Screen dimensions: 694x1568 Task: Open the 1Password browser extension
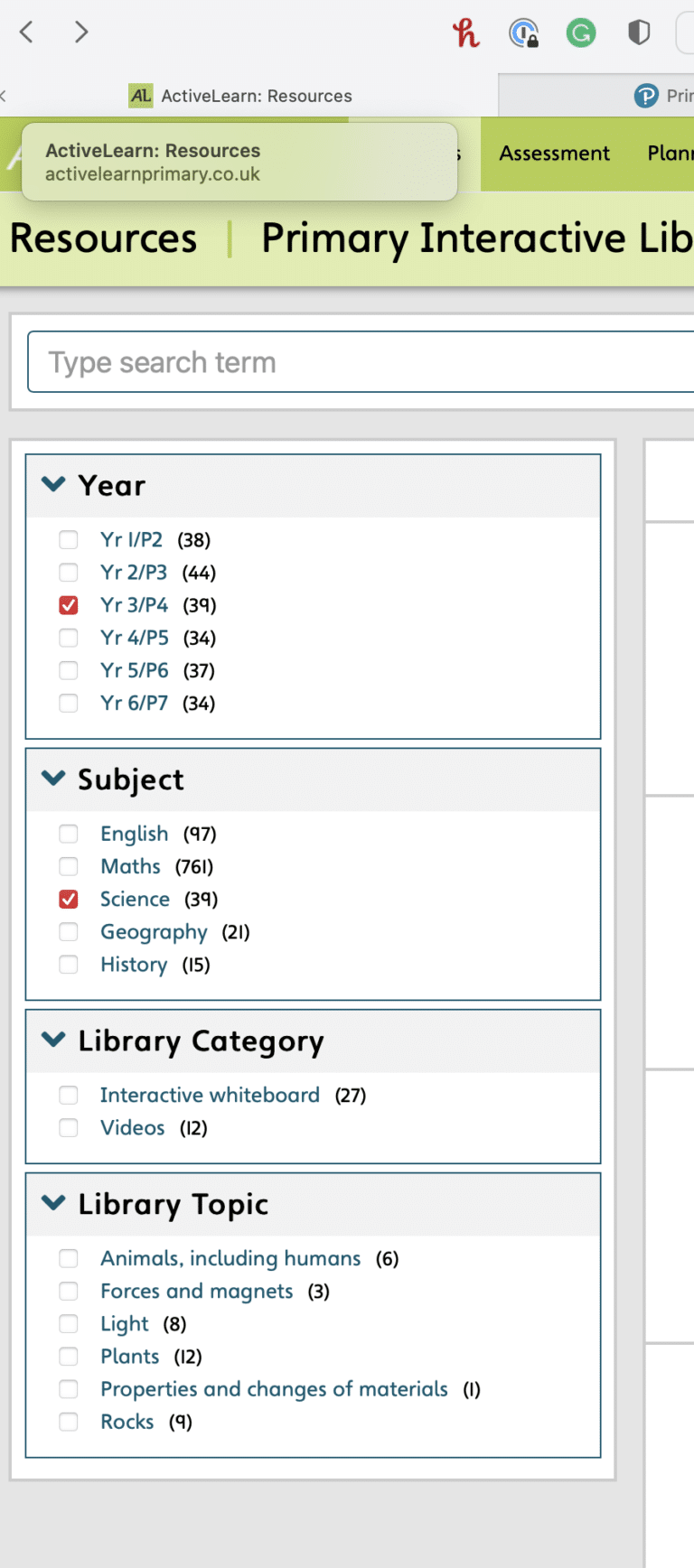[525, 33]
